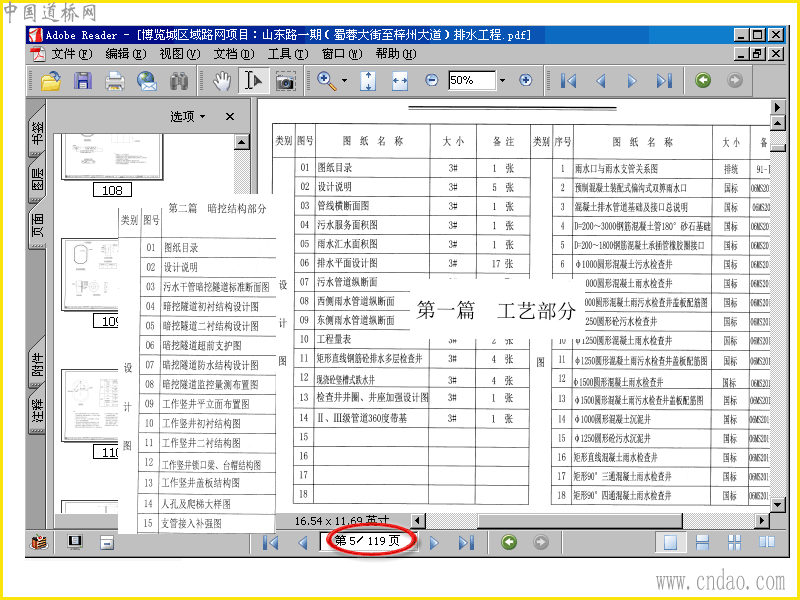The image size is (800, 600).
Task: Click the Zoom Out minus button
Action: click(x=432, y=80)
